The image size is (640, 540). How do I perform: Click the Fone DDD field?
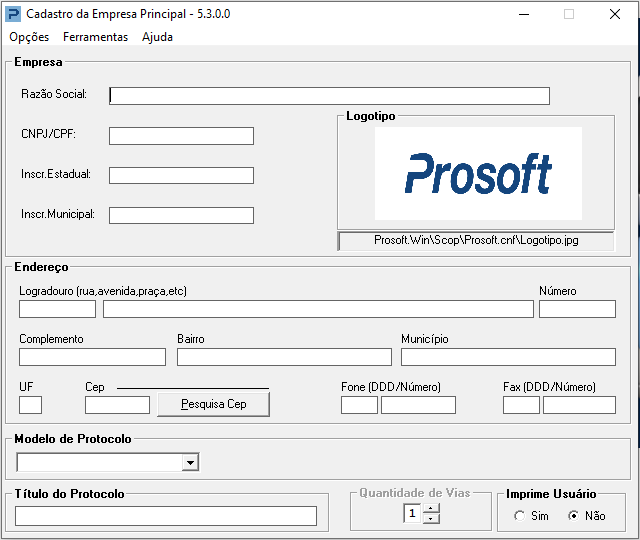pos(359,405)
